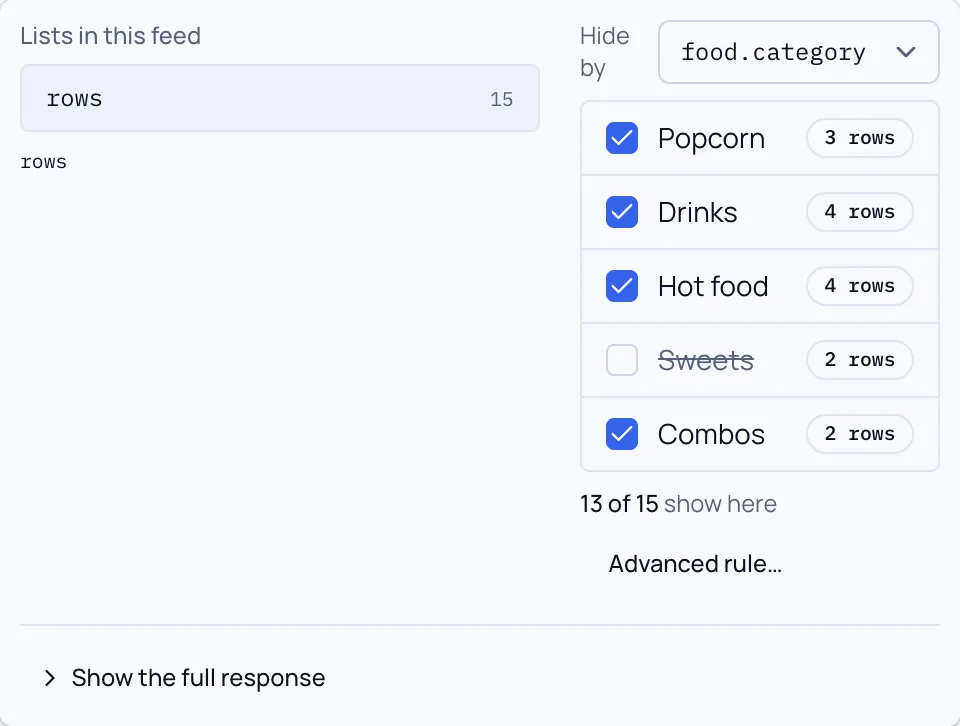Enable the Sweets category checkbox
Image resolution: width=960 pixels, height=726 pixels.
click(621, 360)
